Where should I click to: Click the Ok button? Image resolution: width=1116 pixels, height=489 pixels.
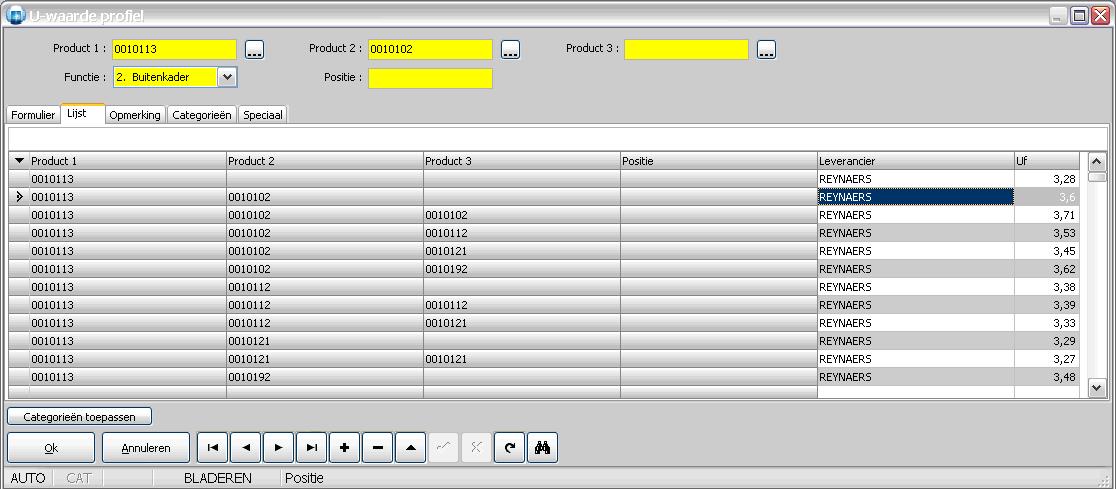click(x=51, y=448)
